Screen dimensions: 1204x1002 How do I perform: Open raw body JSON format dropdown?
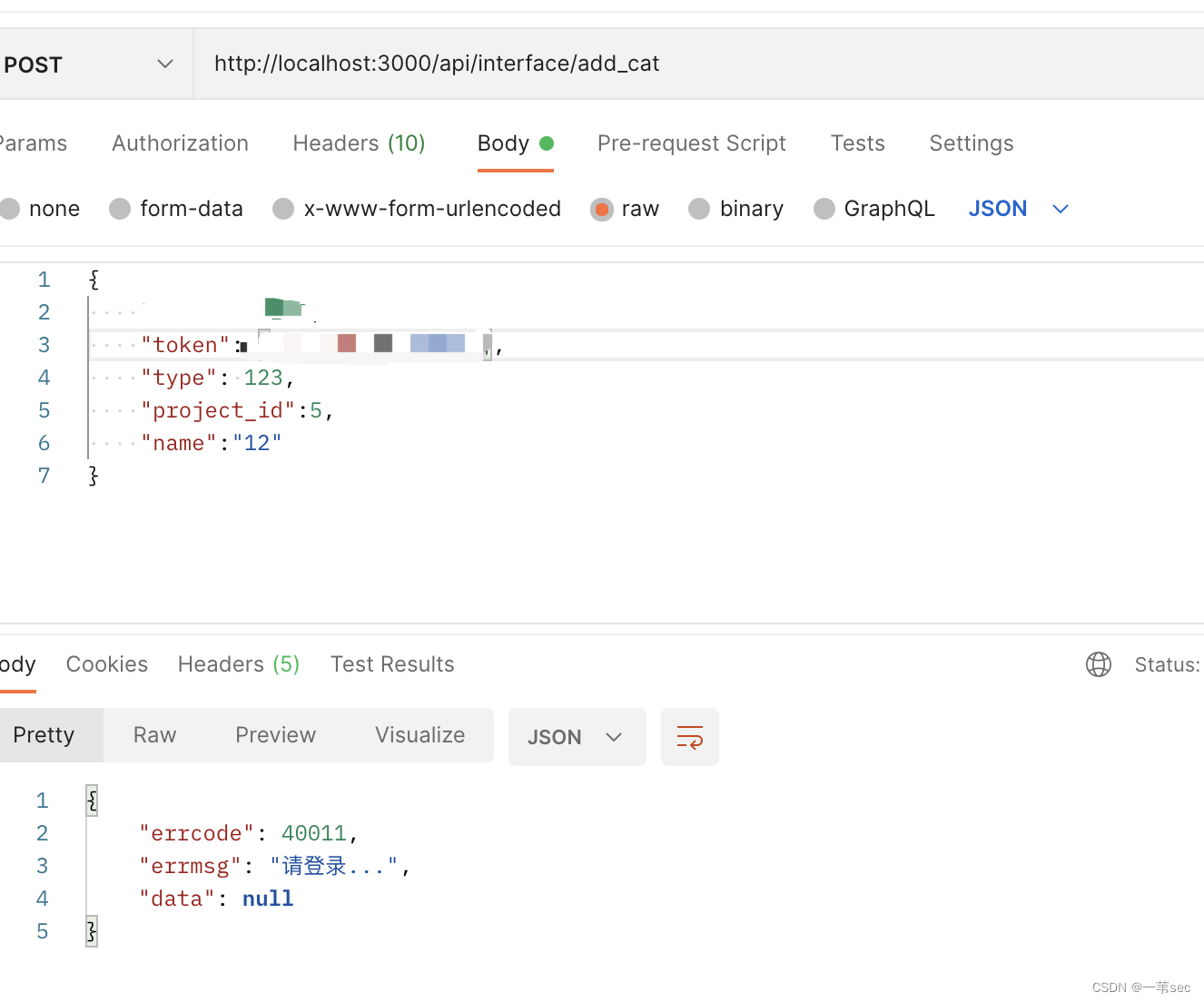1018,209
